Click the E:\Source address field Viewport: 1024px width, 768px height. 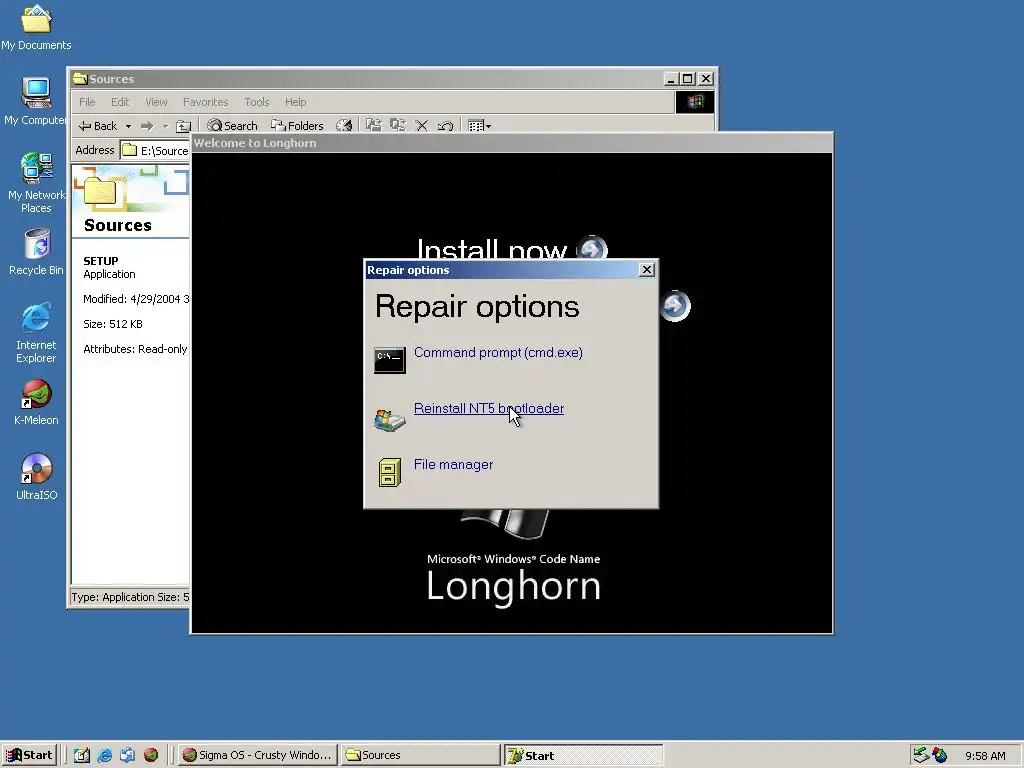click(155, 151)
